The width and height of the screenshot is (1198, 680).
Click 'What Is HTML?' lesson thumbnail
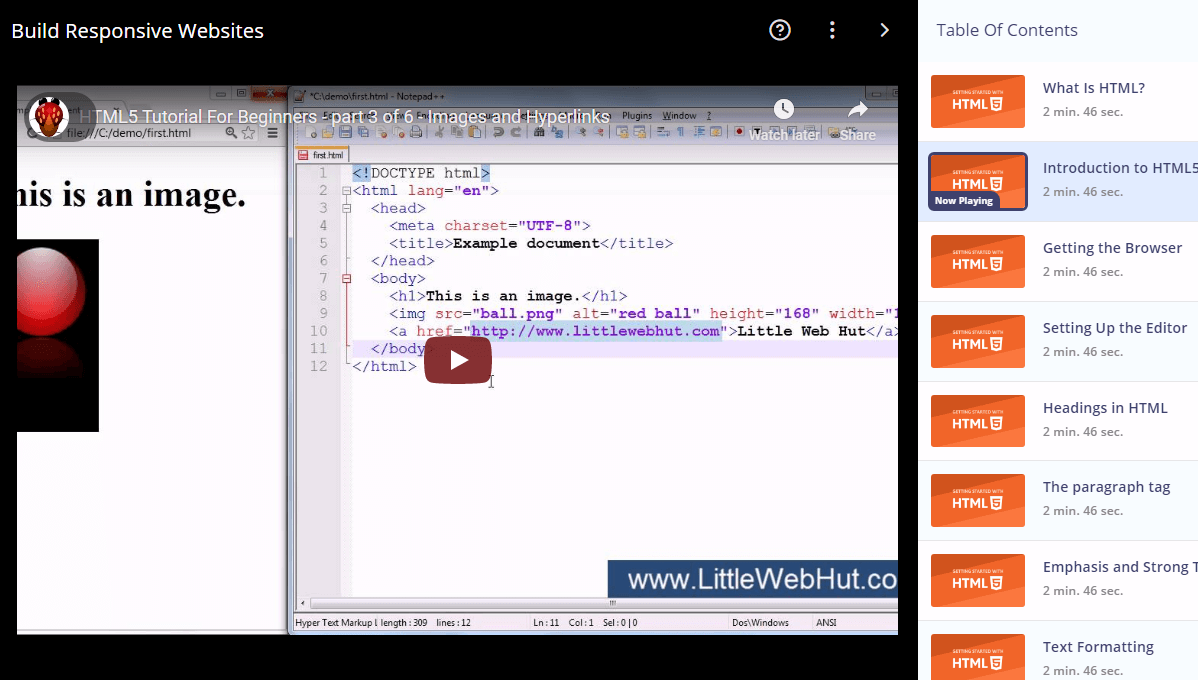977,101
